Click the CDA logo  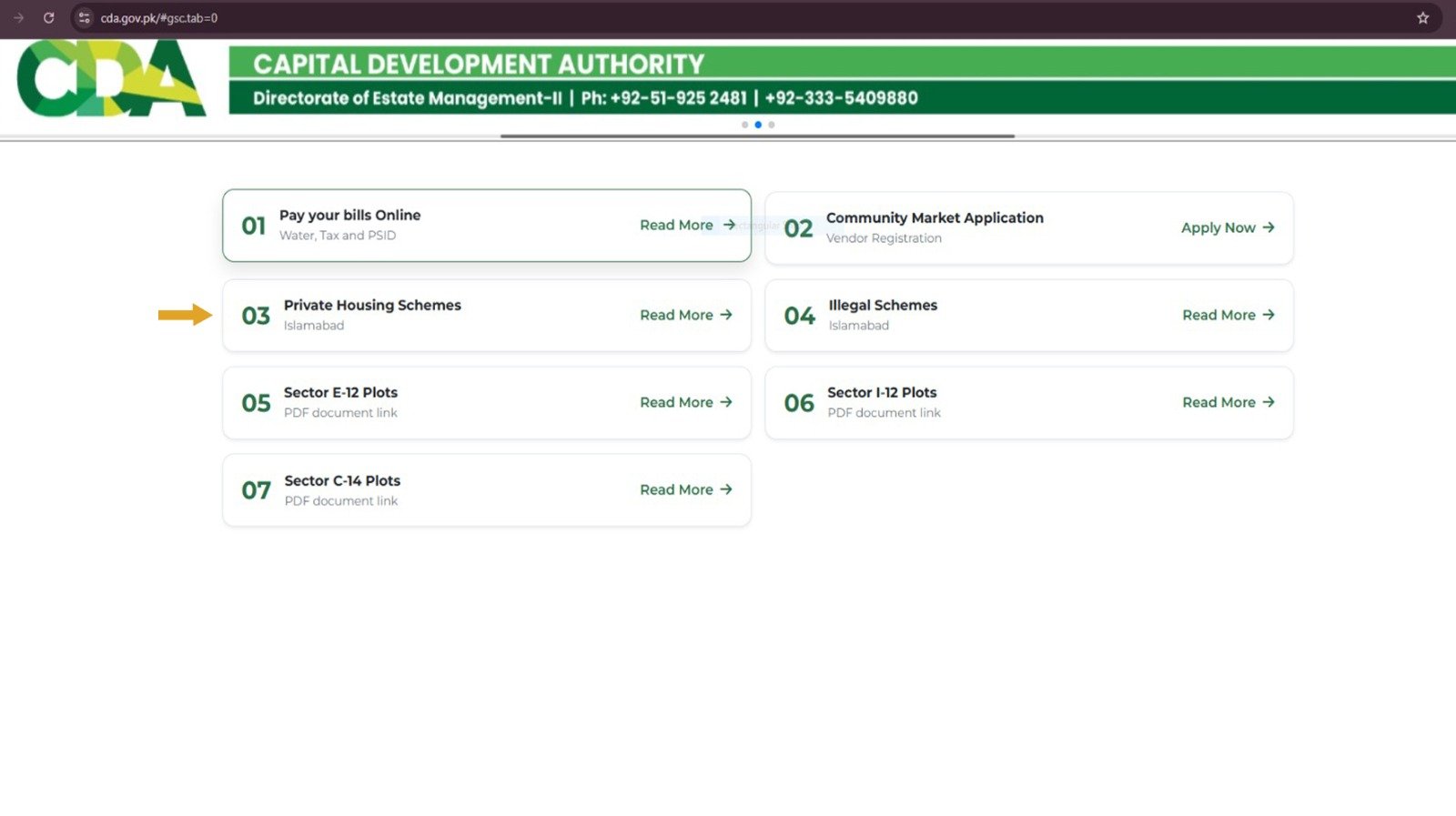click(x=111, y=78)
